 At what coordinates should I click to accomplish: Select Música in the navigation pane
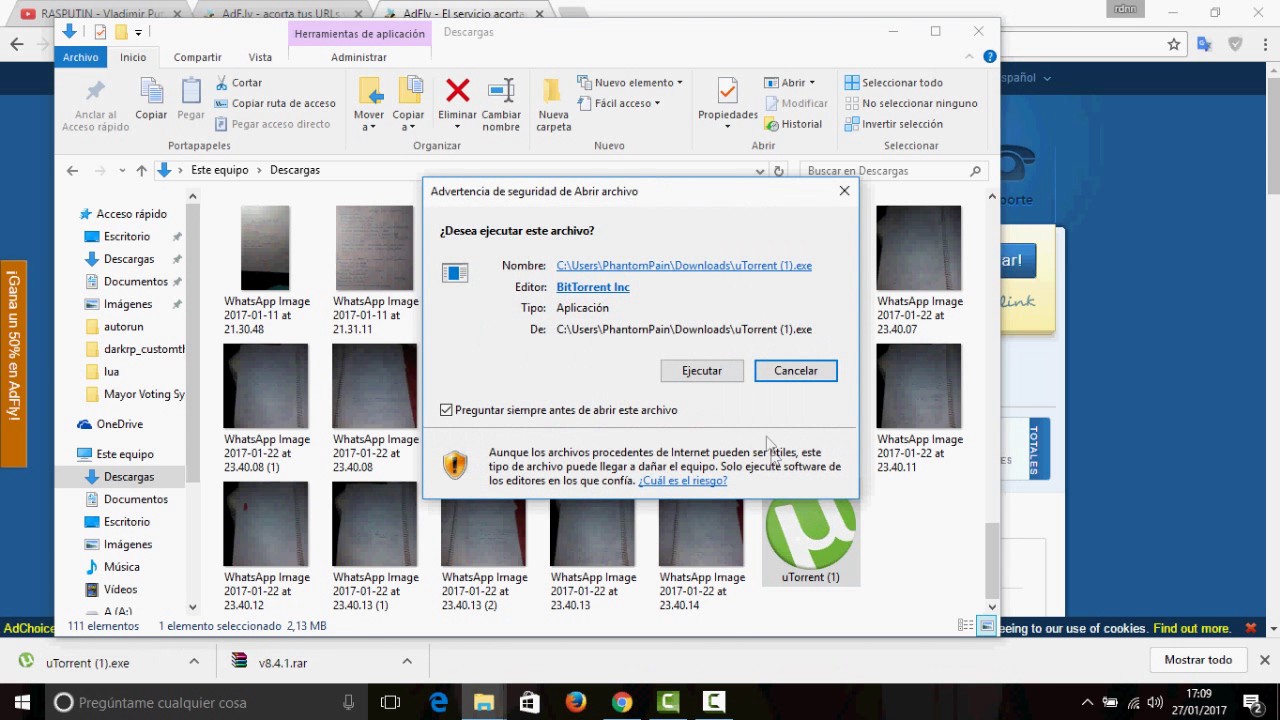(x=122, y=567)
